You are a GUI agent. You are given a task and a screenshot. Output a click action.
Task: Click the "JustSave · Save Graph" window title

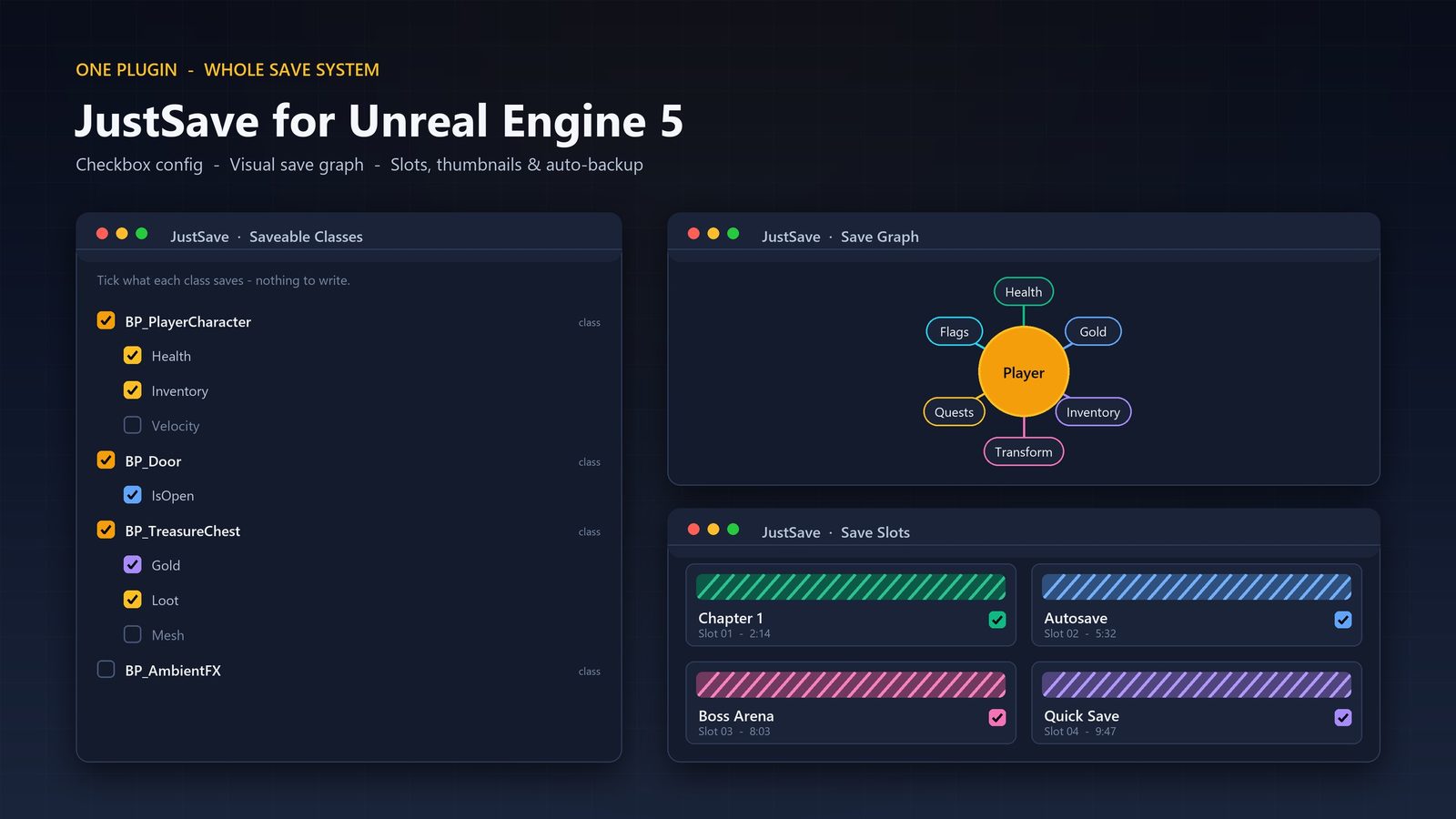pos(840,237)
